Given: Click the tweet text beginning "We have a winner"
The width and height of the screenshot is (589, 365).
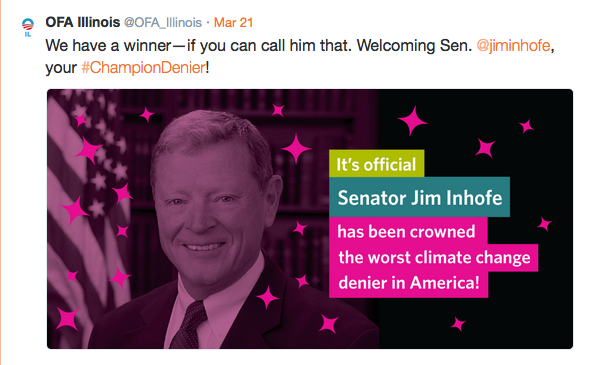Looking at the screenshot, I should (300, 57).
